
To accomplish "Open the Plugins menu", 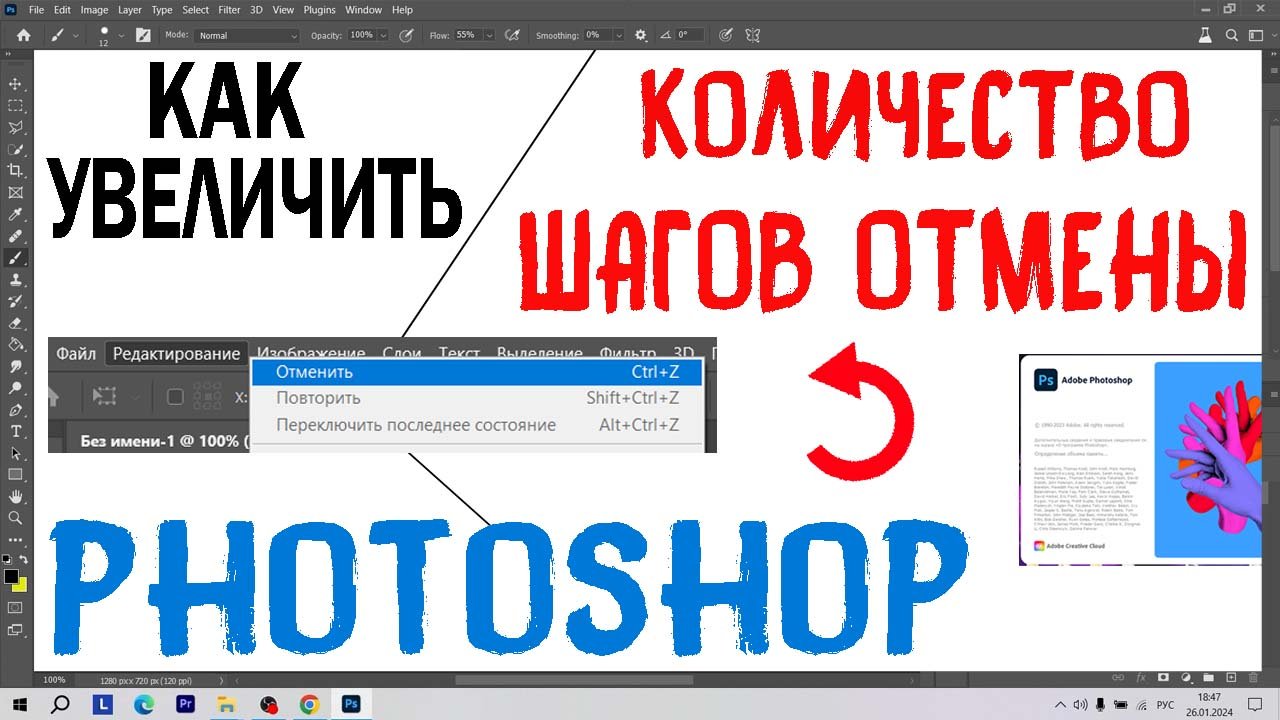I will pyautogui.click(x=320, y=9).
